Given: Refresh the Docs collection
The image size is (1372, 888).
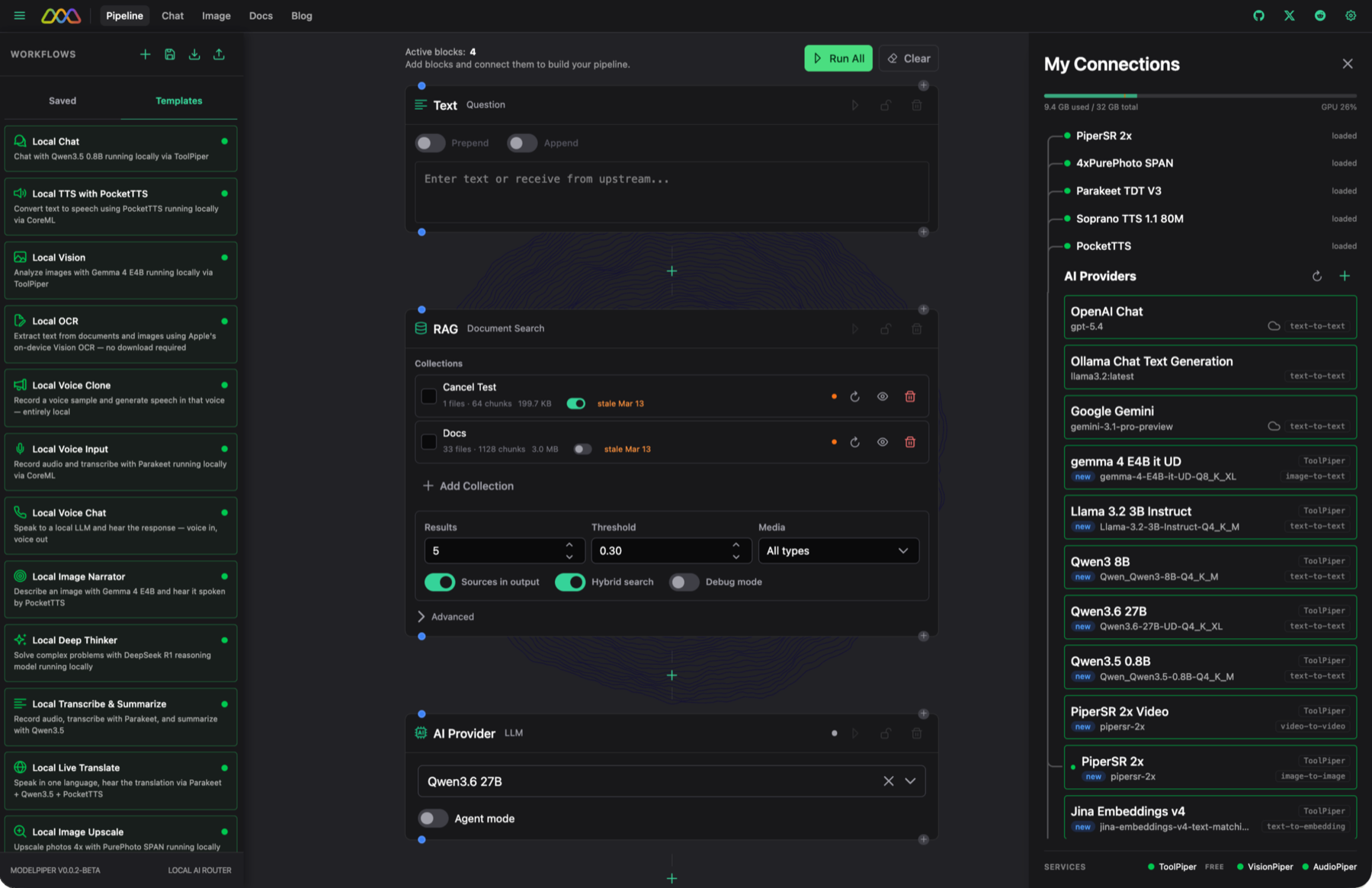Looking at the screenshot, I should (855, 442).
